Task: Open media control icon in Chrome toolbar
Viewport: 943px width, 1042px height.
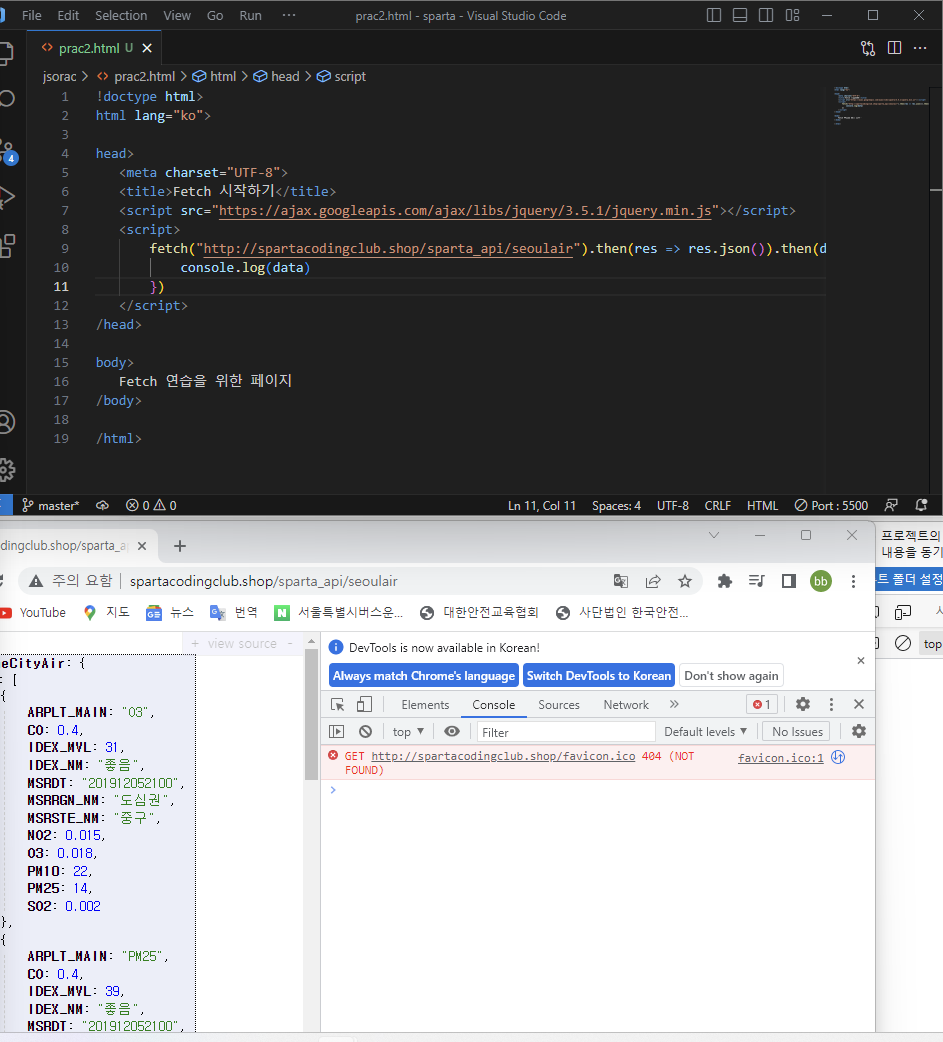Action: 756,581
